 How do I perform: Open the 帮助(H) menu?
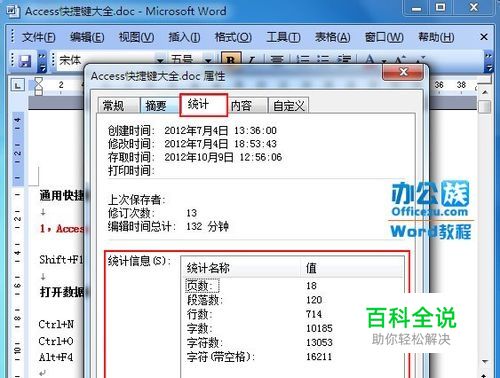click(x=436, y=37)
